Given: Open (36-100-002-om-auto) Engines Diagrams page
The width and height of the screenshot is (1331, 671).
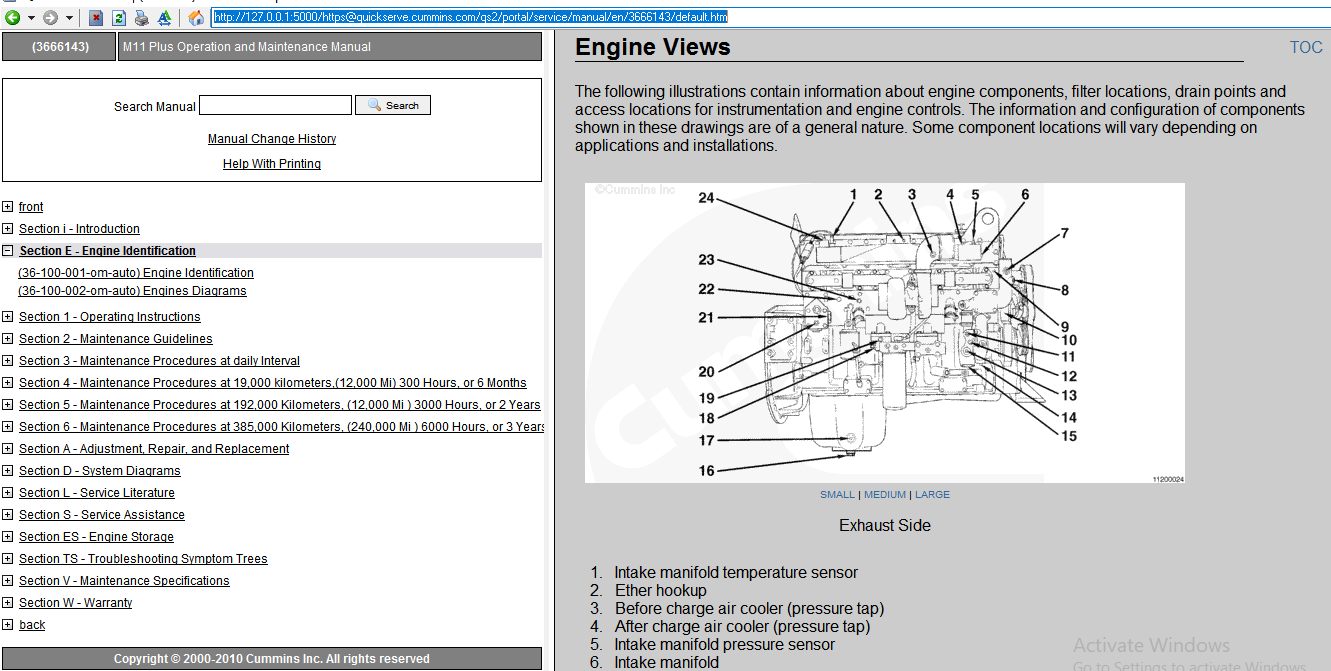Looking at the screenshot, I should point(132,291).
